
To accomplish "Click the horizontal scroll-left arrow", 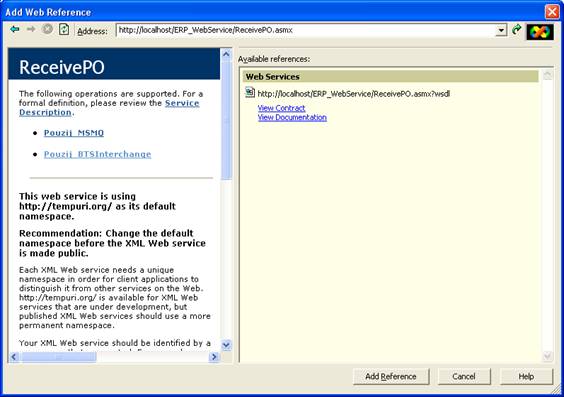I will (x=14, y=357).
